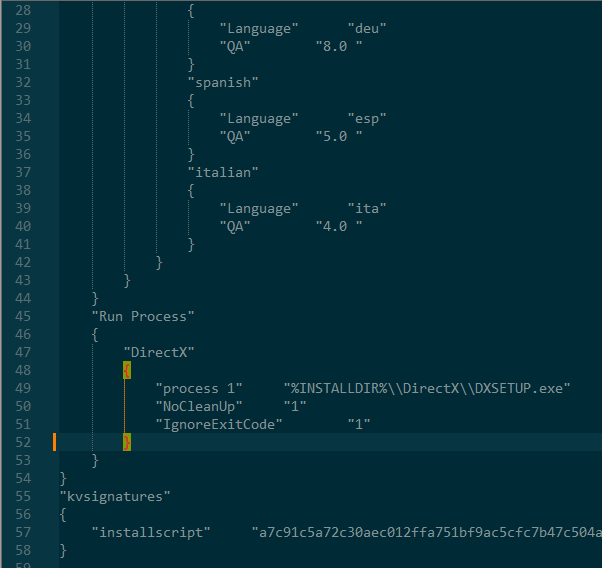Click the "IgnoreExitCode" key text
Image resolution: width=602 pixels, height=568 pixels.
(x=219, y=424)
